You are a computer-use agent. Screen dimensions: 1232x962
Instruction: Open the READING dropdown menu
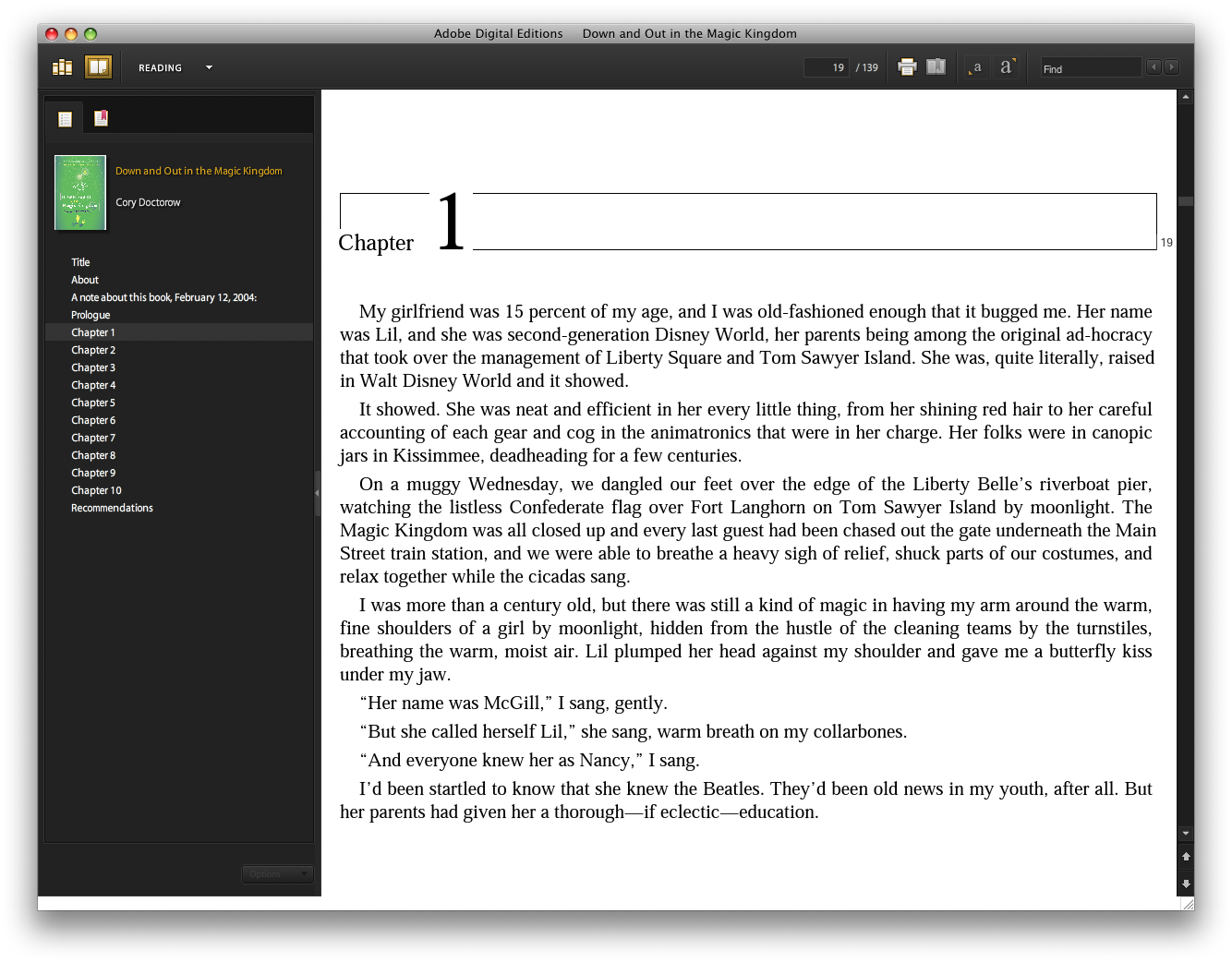click(175, 67)
